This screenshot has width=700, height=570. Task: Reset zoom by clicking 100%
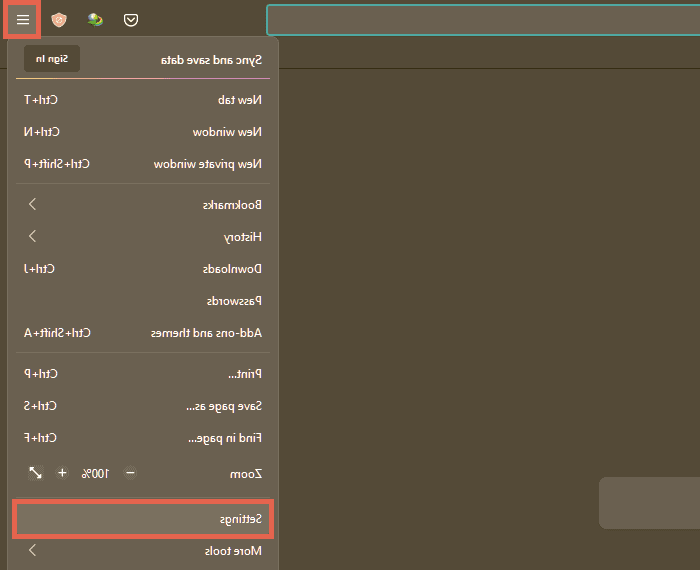[96, 472]
